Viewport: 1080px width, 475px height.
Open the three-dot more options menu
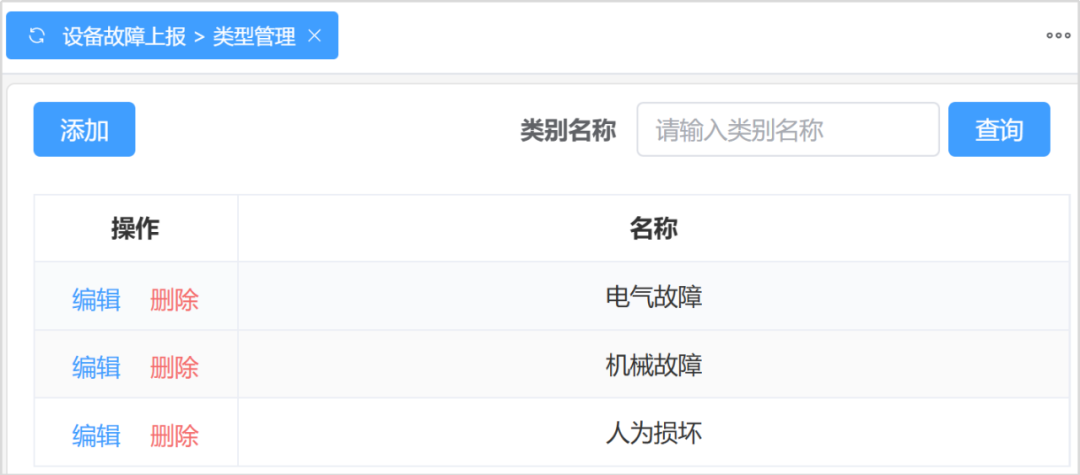pos(1058,36)
